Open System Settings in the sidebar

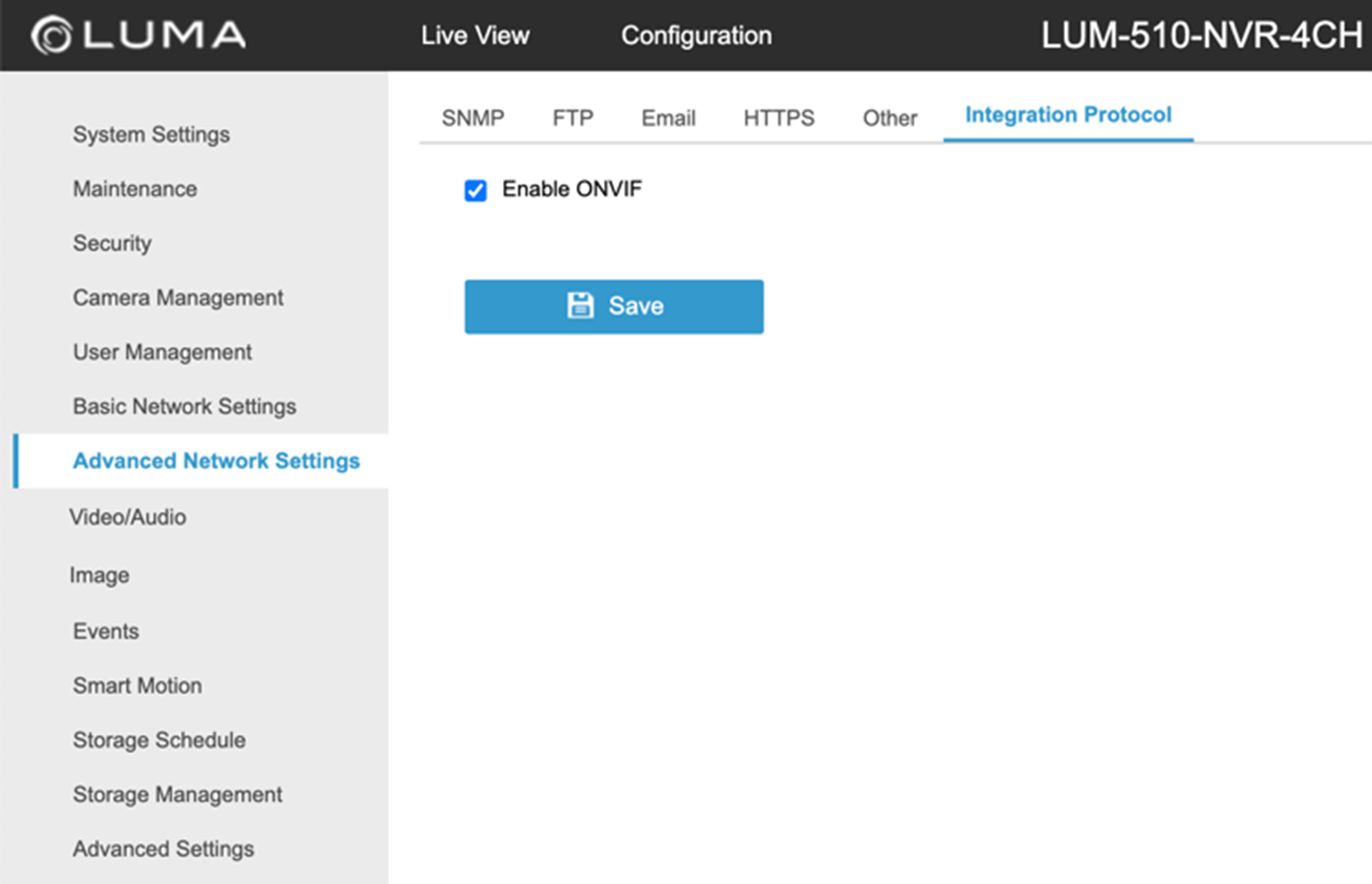pyautogui.click(x=151, y=134)
